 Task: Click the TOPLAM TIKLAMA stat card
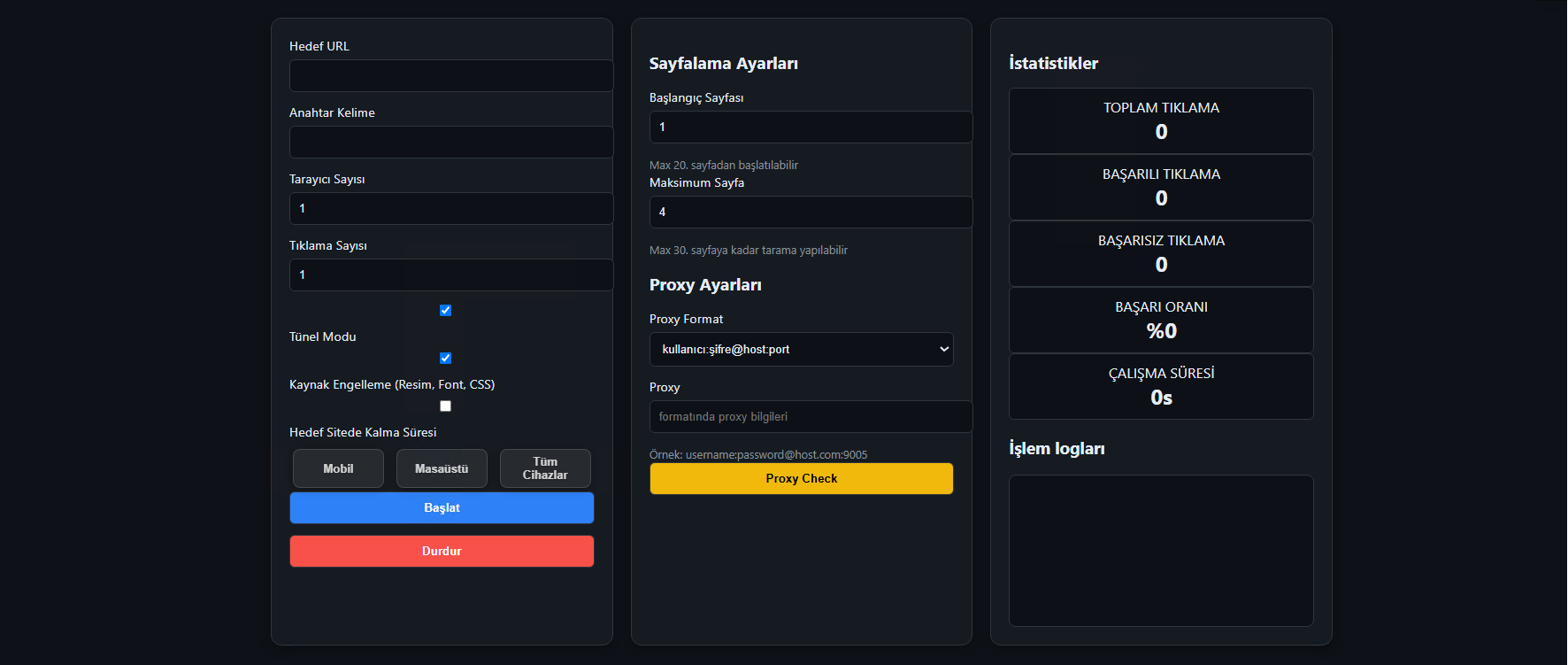[1161, 120]
